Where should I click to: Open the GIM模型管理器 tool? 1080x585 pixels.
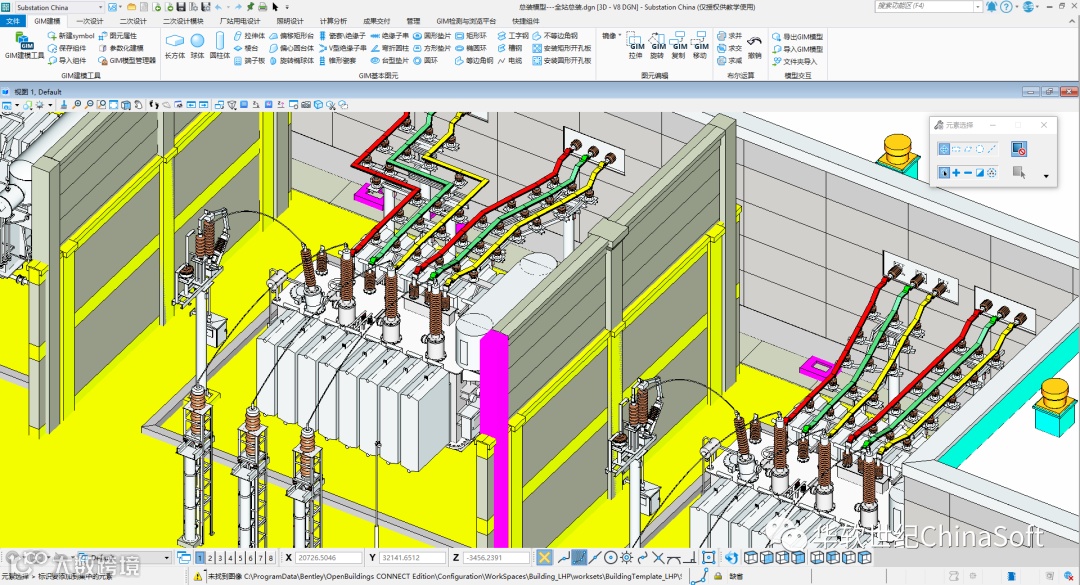(127, 61)
